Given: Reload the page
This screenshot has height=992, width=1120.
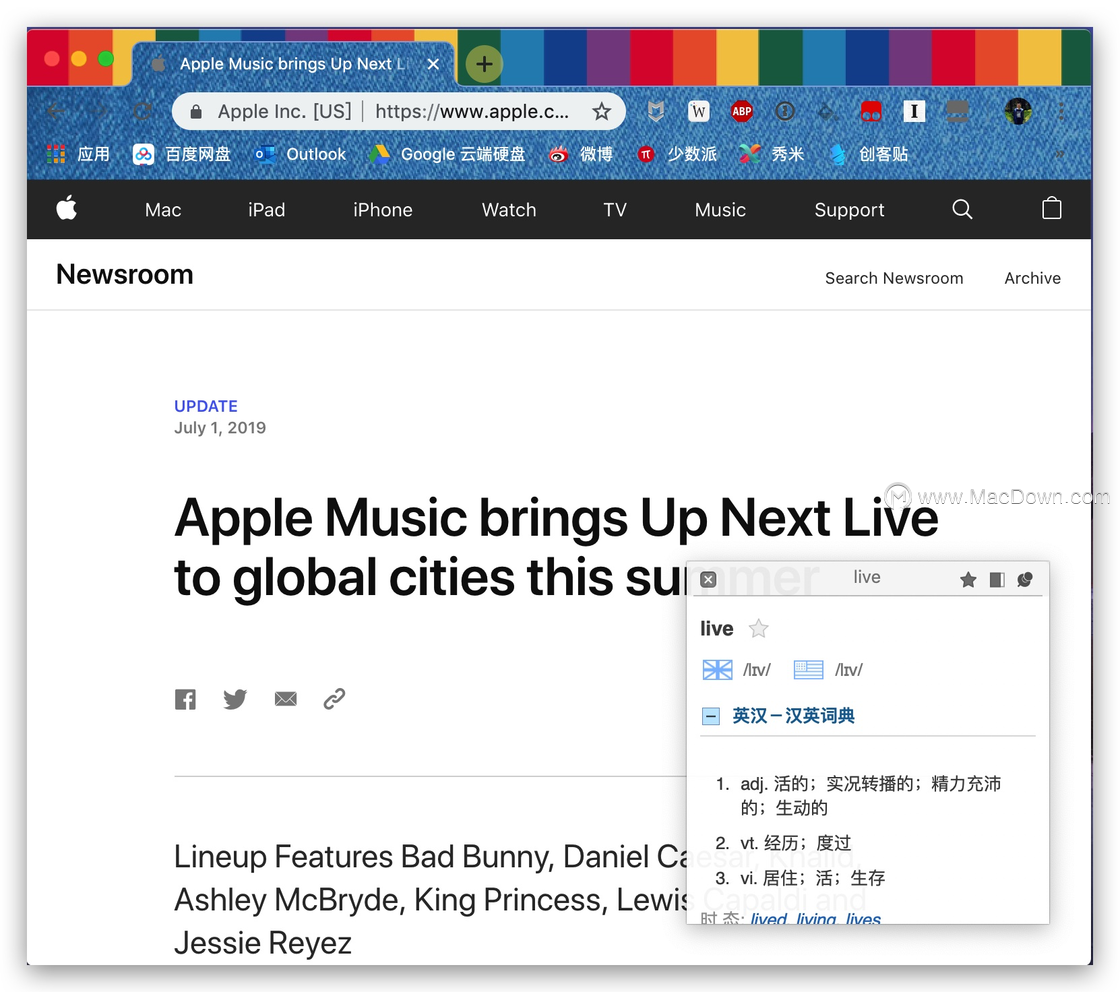Looking at the screenshot, I should pyautogui.click(x=142, y=111).
